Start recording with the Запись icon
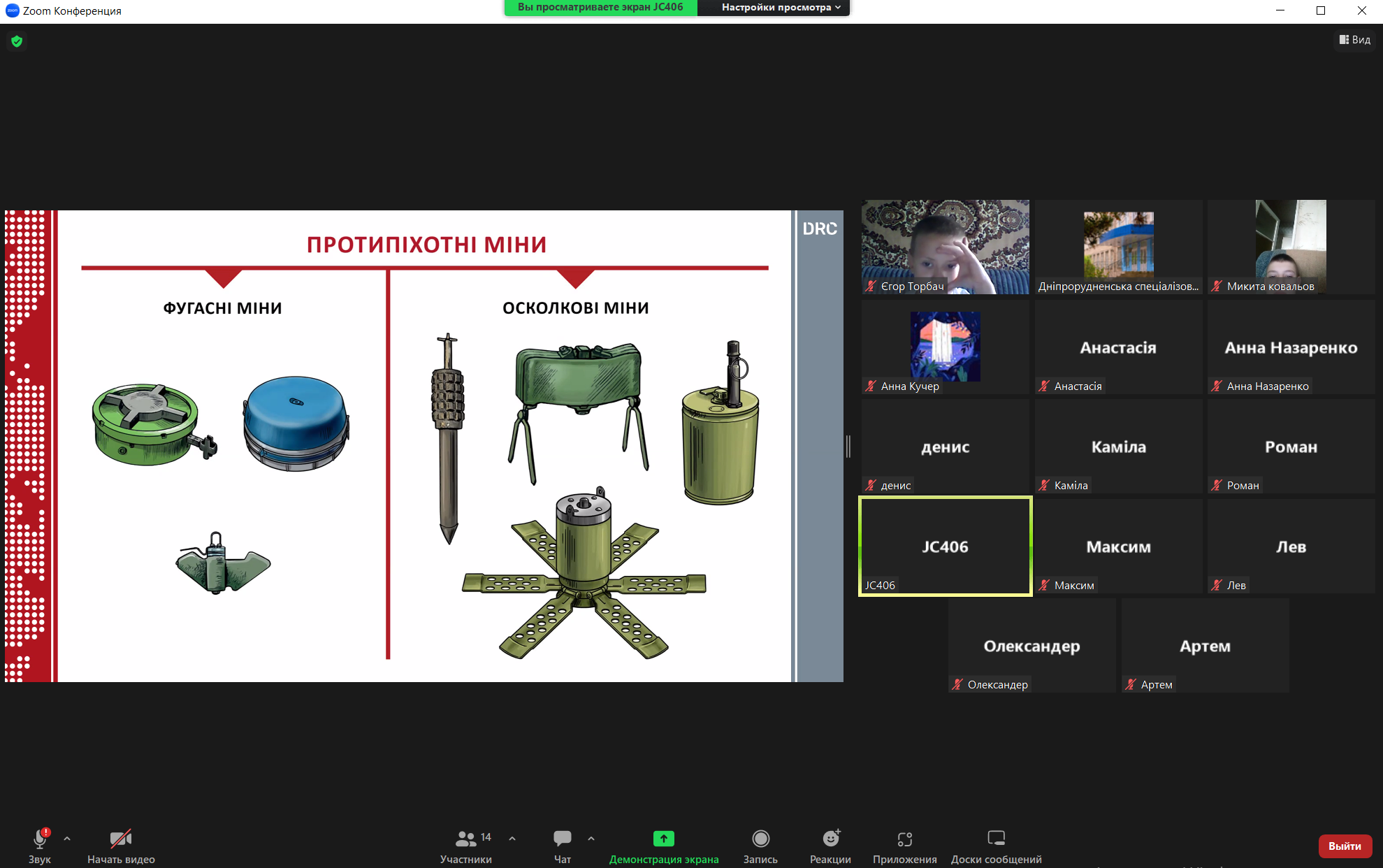Image resolution: width=1383 pixels, height=868 pixels. (x=760, y=838)
